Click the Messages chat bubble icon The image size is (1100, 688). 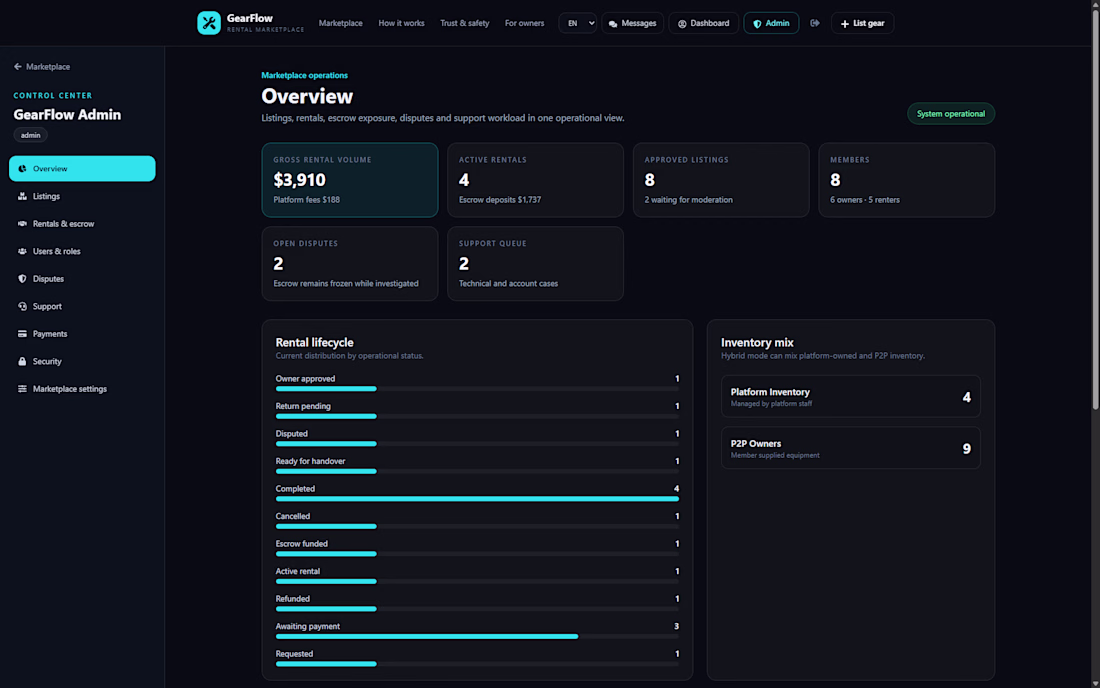tap(613, 24)
